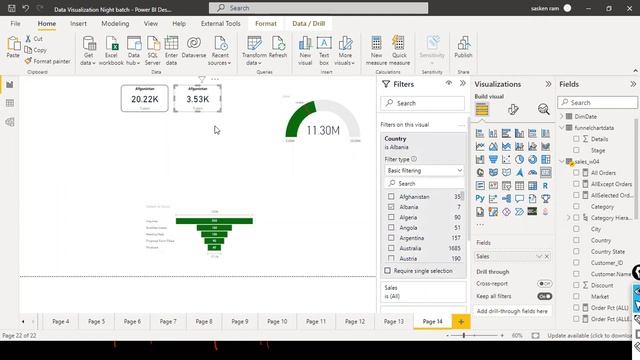
Task: Select the Python visual icon
Action: tap(480, 199)
